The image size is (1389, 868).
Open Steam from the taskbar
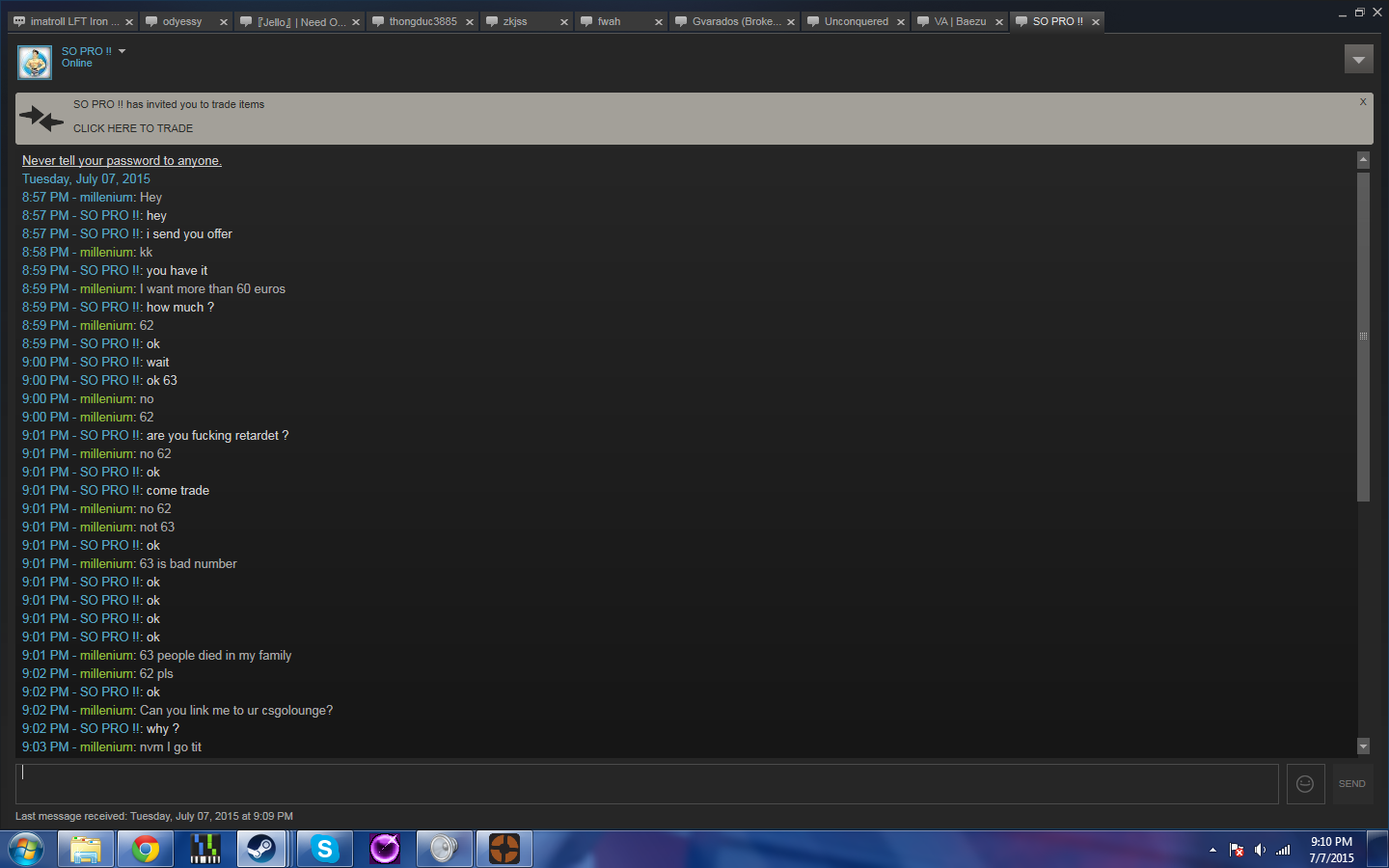pos(261,850)
